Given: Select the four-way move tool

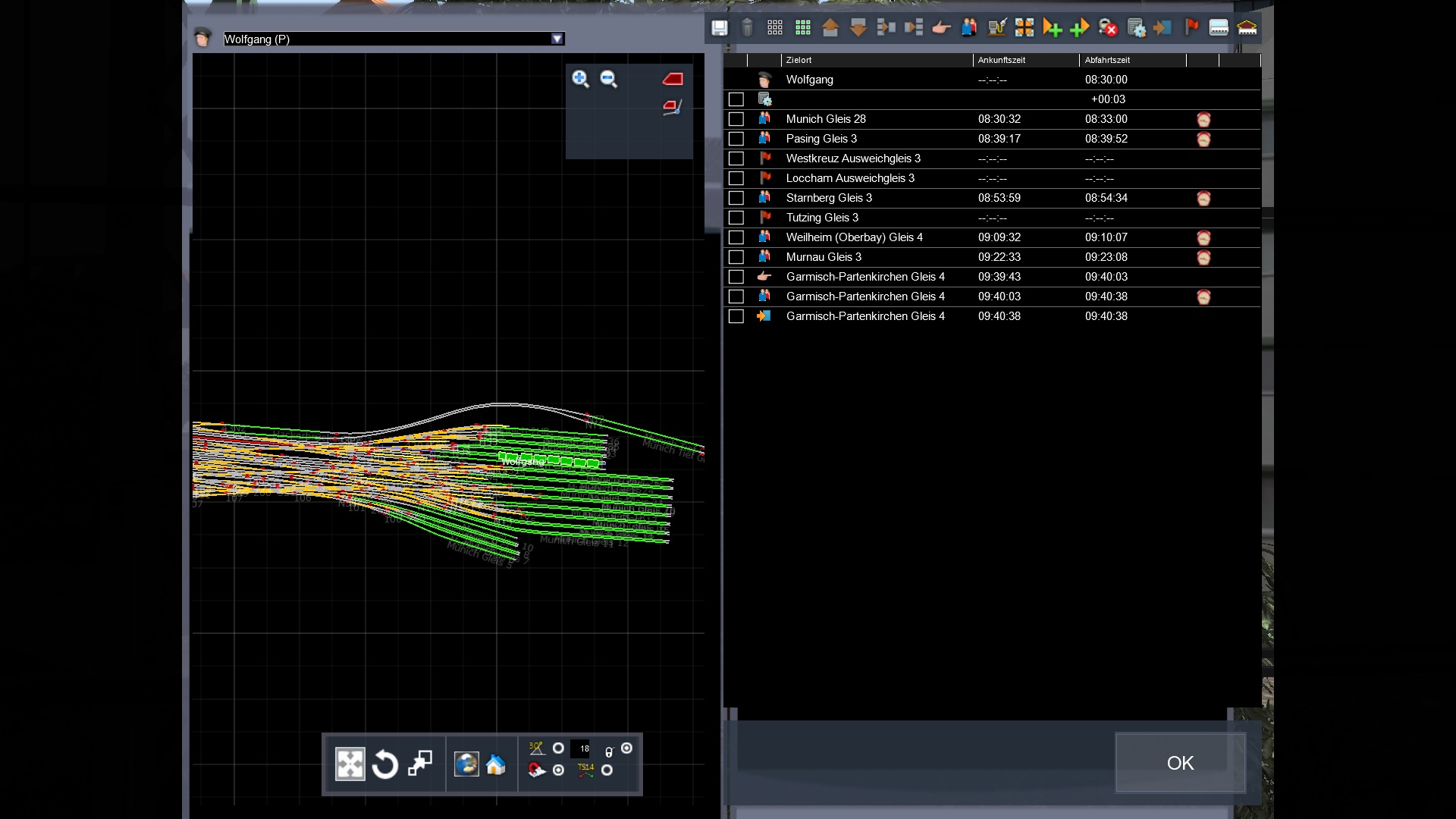Looking at the screenshot, I should pyautogui.click(x=350, y=764).
